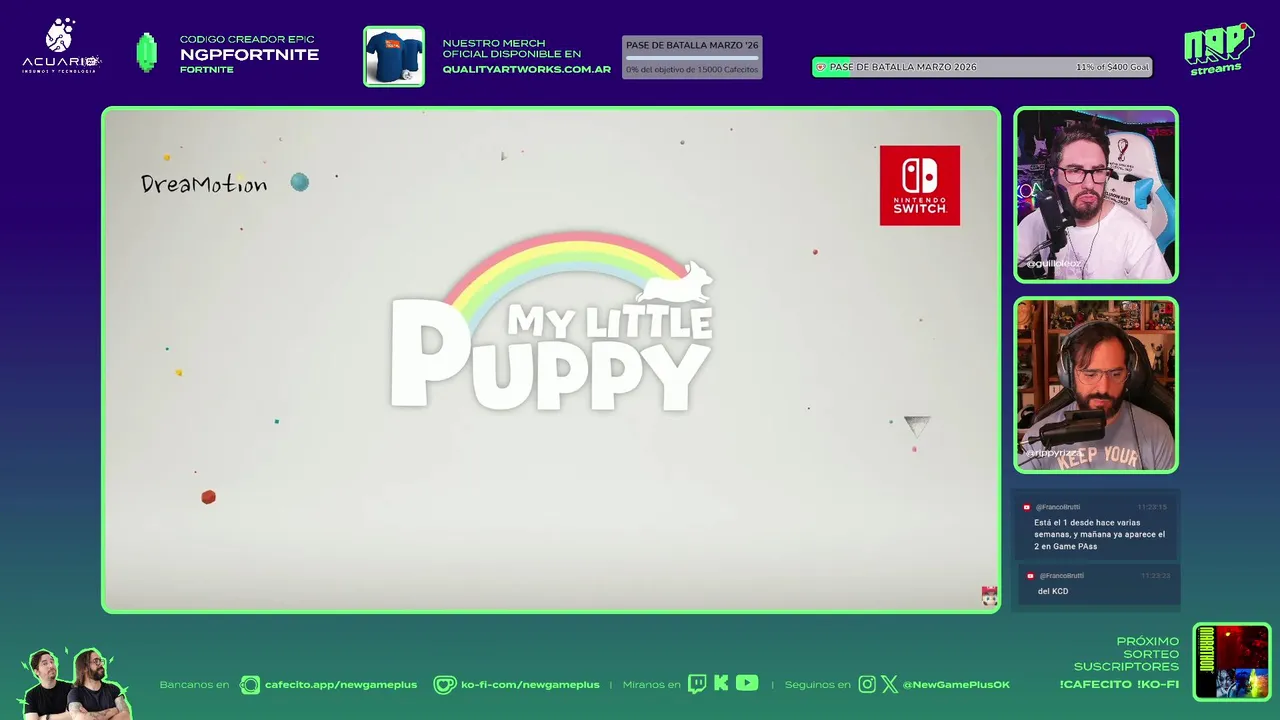Click the Pase de Batalla Marzo 2026 $400 goal bar
Image resolution: width=1280 pixels, height=720 pixels.
(983, 67)
